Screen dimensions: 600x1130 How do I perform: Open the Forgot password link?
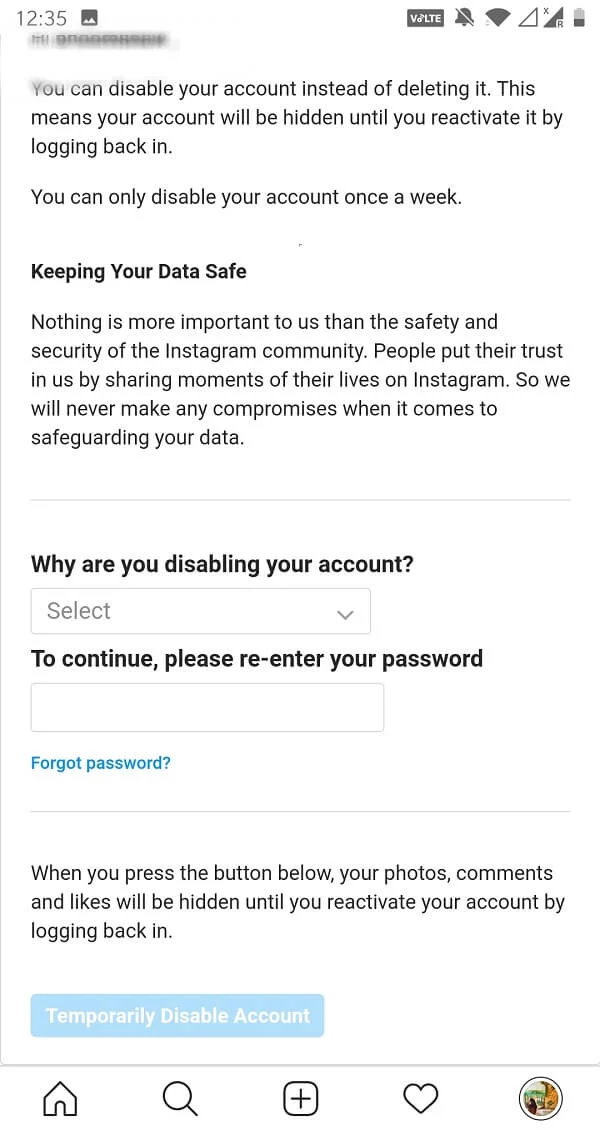(x=100, y=762)
